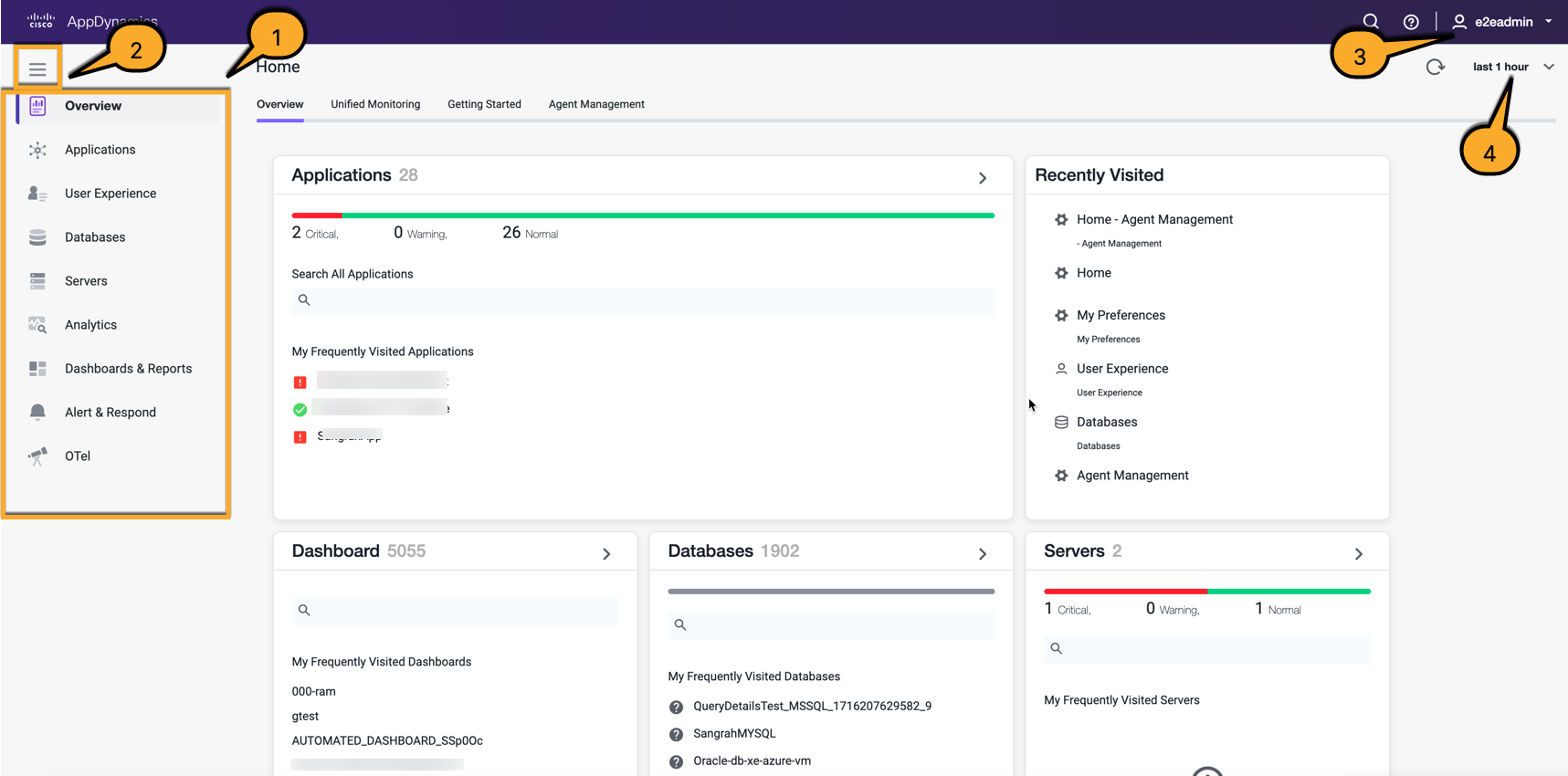Viewport: 1568px width, 776px height.
Task: Click the Alert & Respond bell icon
Action: point(37,413)
